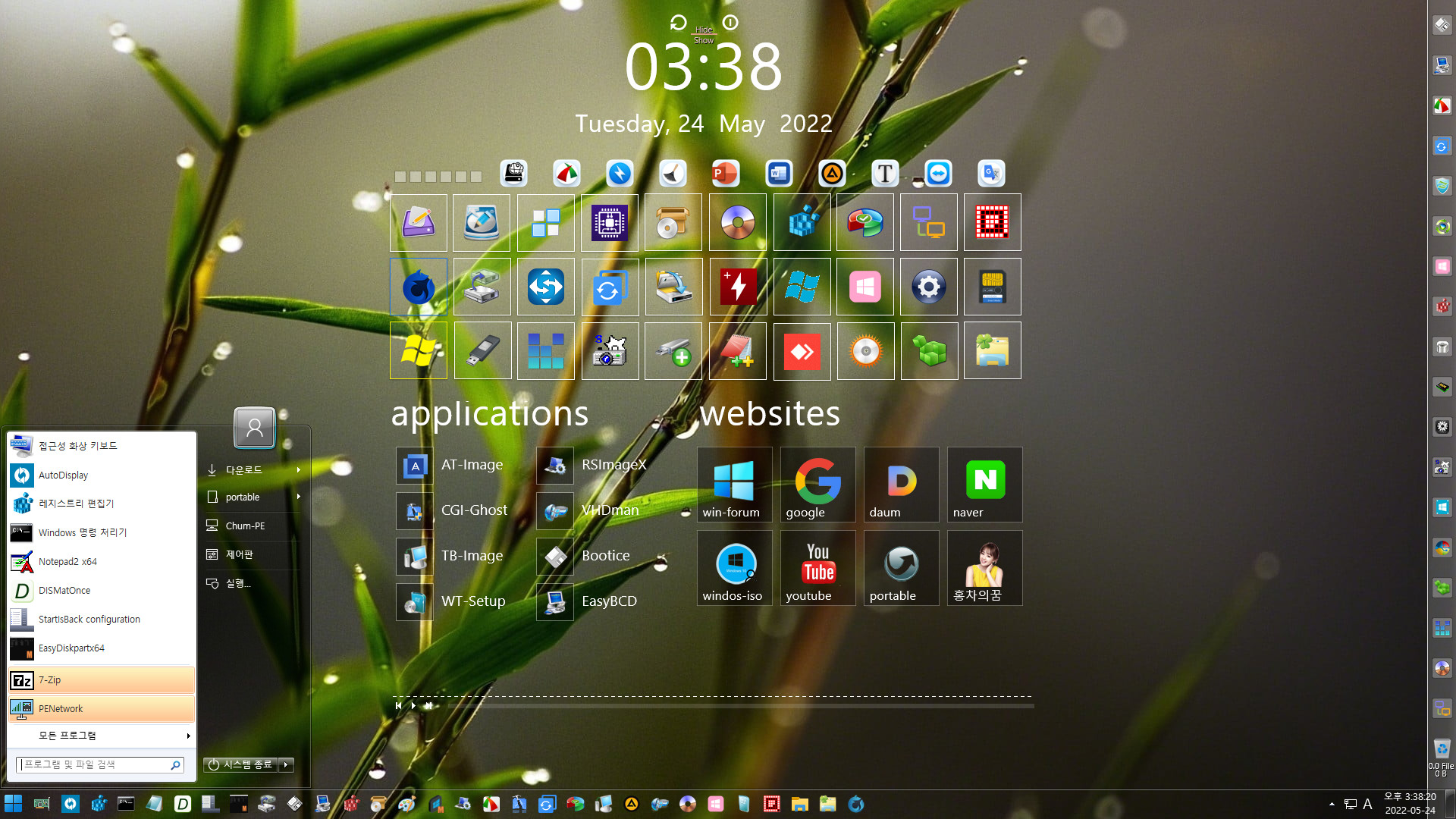Open the red lightning bolt tile

[738, 287]
